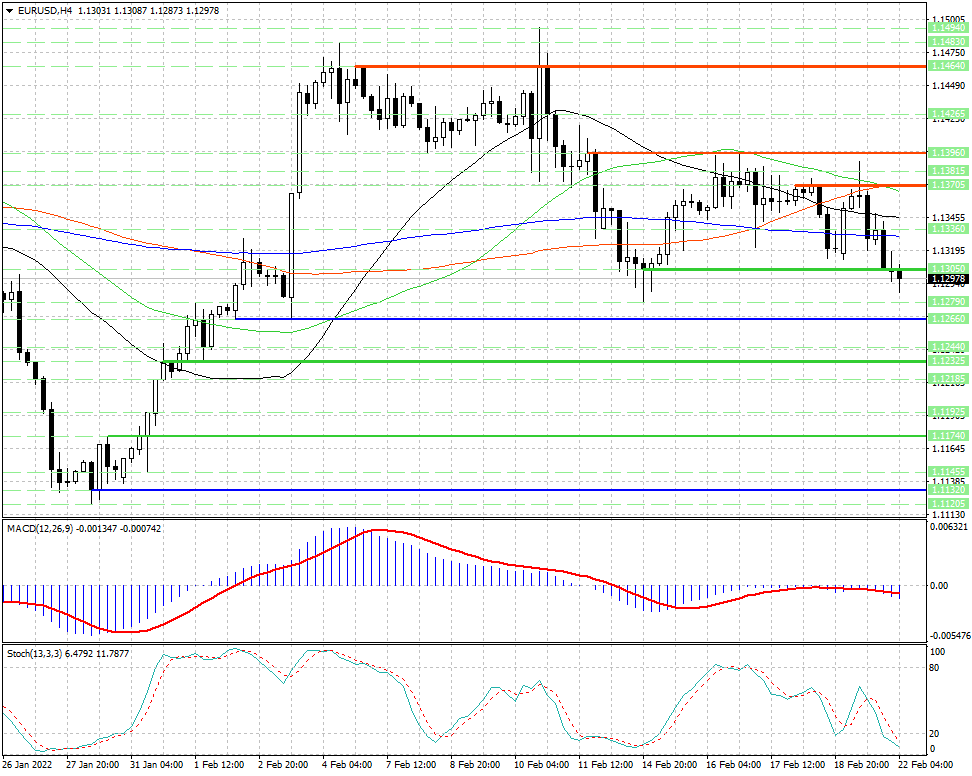Click the 1.14830 price level label
This screenshot has width=972, height=776.
[948, 42]
